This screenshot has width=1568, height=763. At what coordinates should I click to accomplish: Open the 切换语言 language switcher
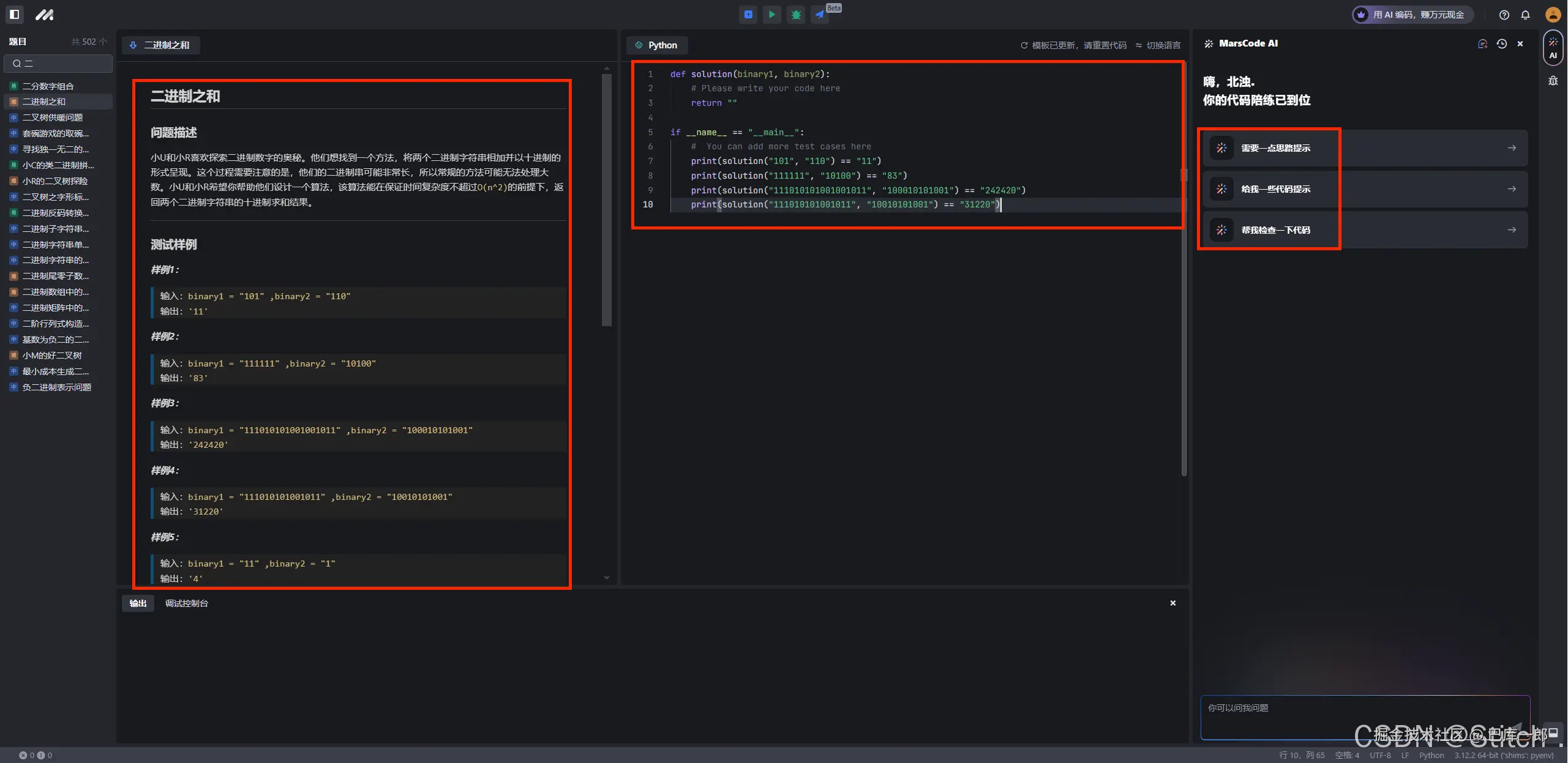(x=1158, y=45)
